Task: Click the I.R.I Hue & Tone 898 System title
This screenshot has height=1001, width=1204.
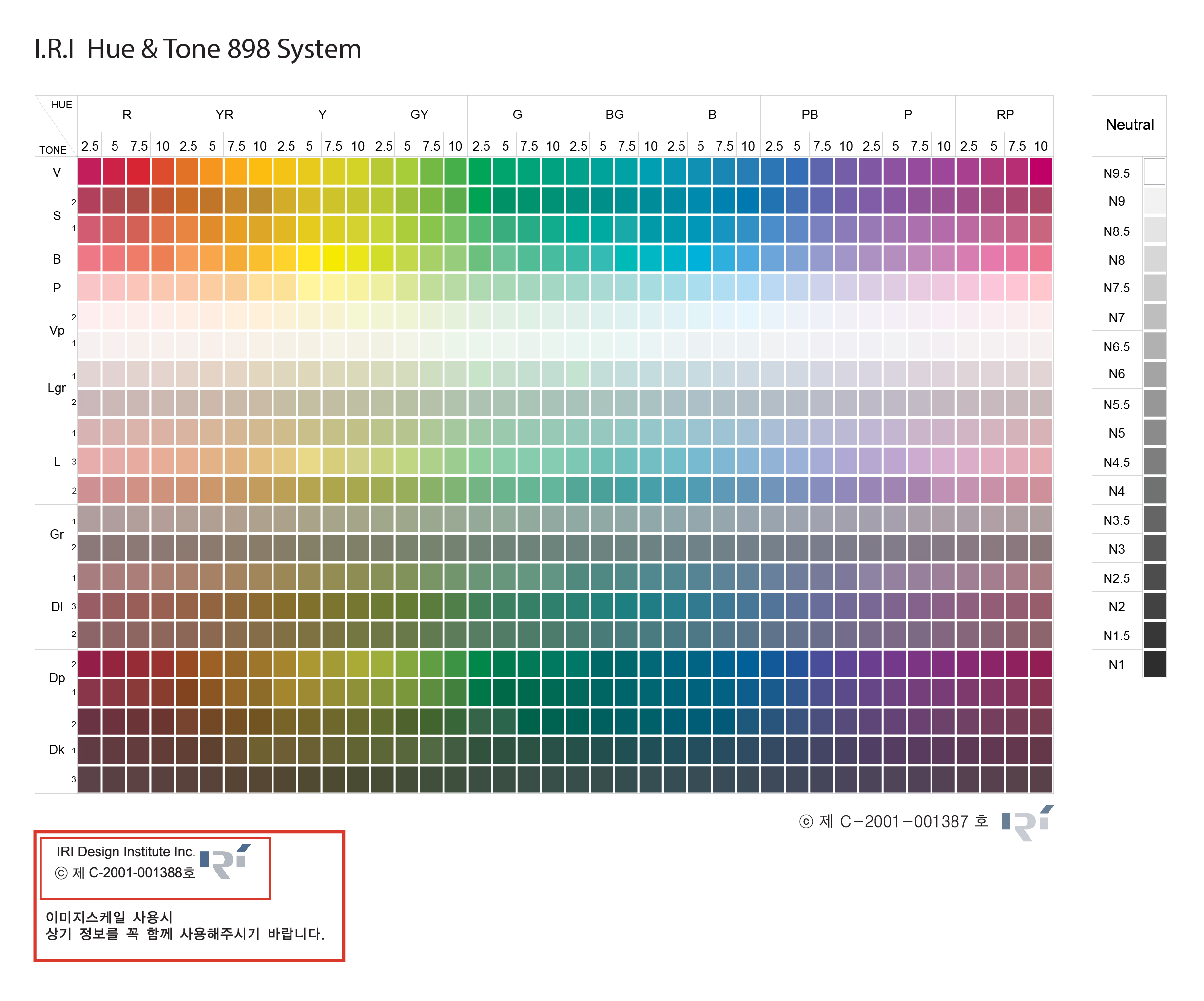Action: coord(198,49)
